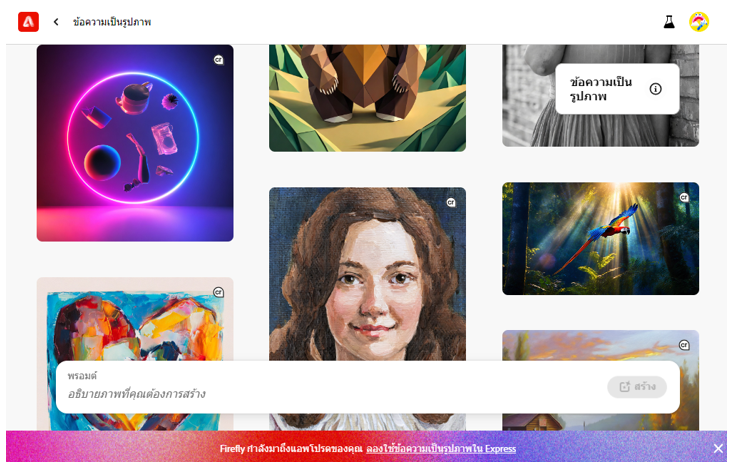Open the colorful heart painting thumbnail

click(x=135, y=319)
